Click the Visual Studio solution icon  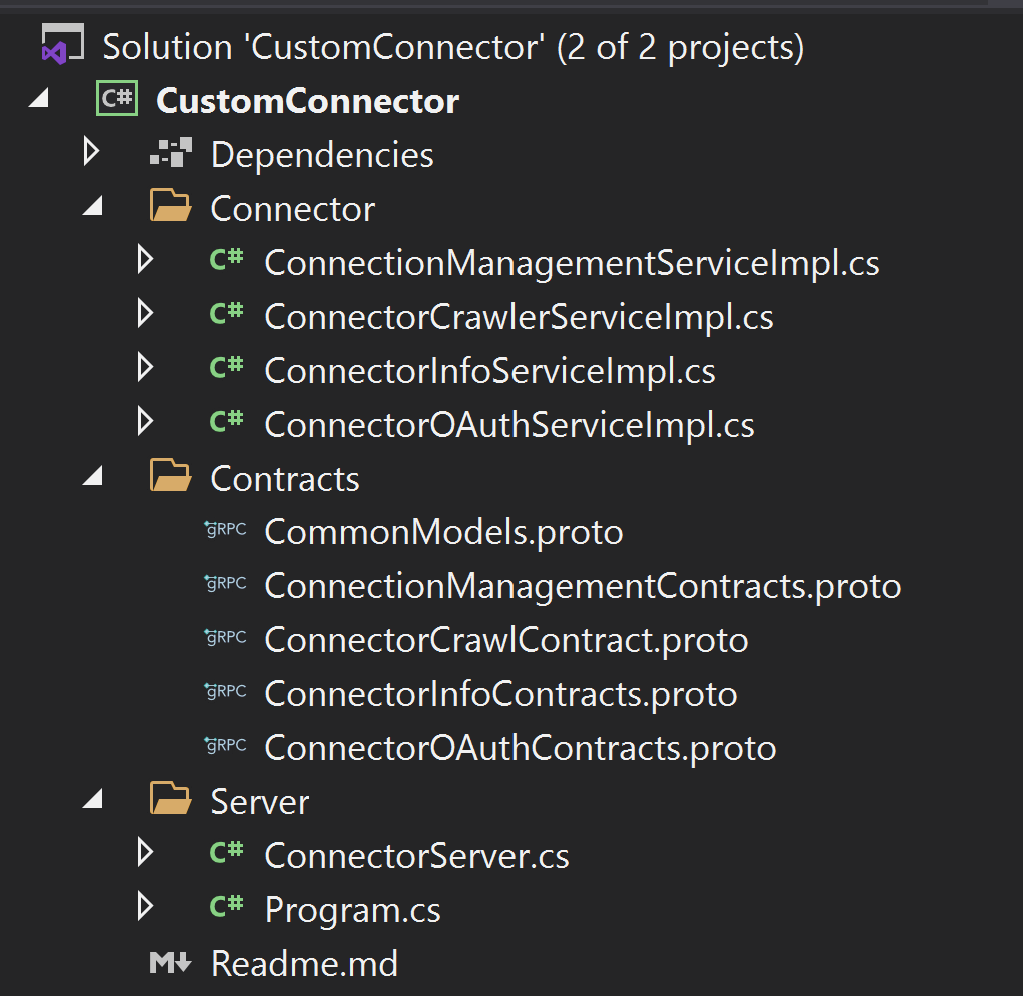tap(62, 44)
